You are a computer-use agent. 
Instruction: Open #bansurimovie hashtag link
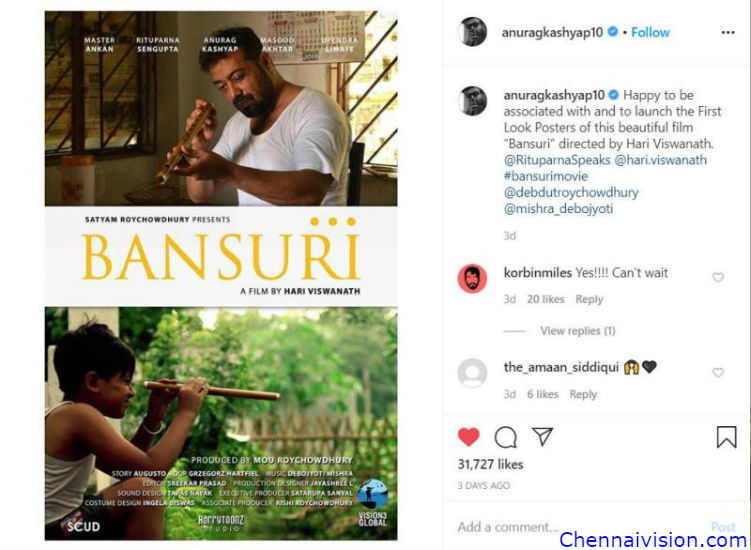coord(546,176)
